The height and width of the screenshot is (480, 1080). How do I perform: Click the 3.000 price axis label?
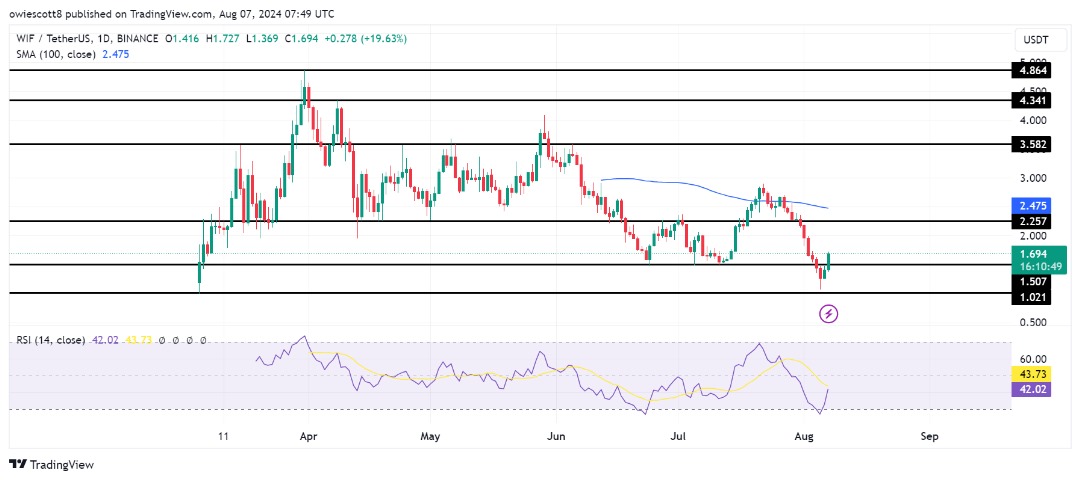[x=1032, y=178]
